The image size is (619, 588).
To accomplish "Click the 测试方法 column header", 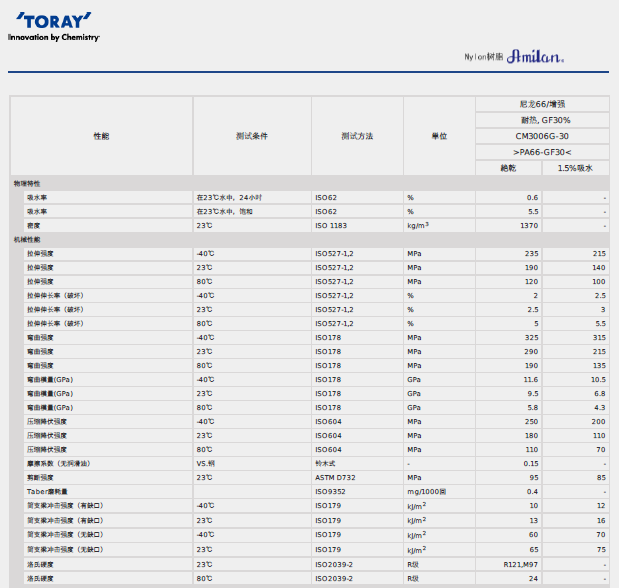I will (x=357, y=136).
